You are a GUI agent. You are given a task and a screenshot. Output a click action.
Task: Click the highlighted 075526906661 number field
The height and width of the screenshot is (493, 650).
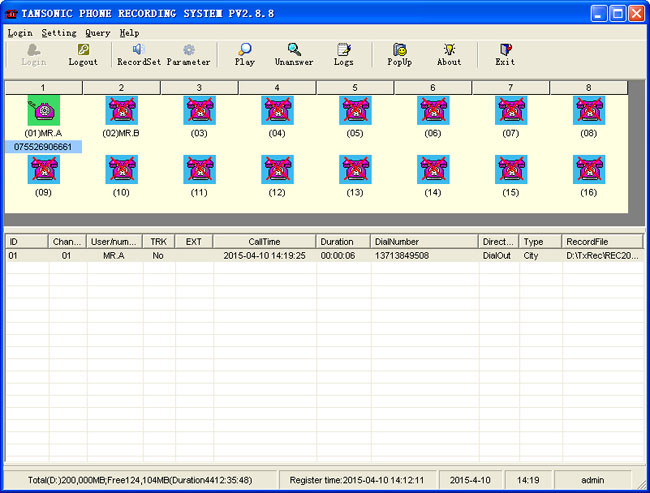[43, 147]
